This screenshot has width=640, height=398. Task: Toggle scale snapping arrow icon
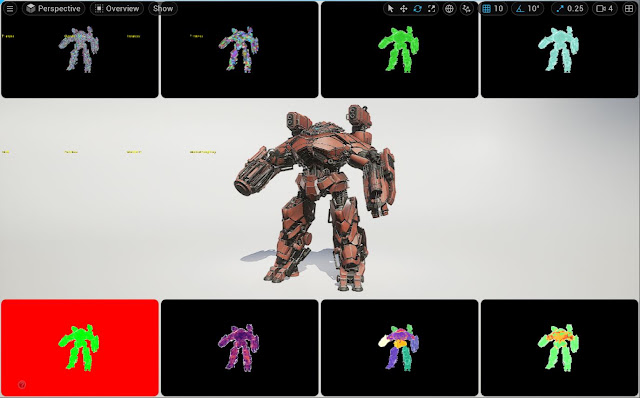pyautogui.click(x=559, y=9)
